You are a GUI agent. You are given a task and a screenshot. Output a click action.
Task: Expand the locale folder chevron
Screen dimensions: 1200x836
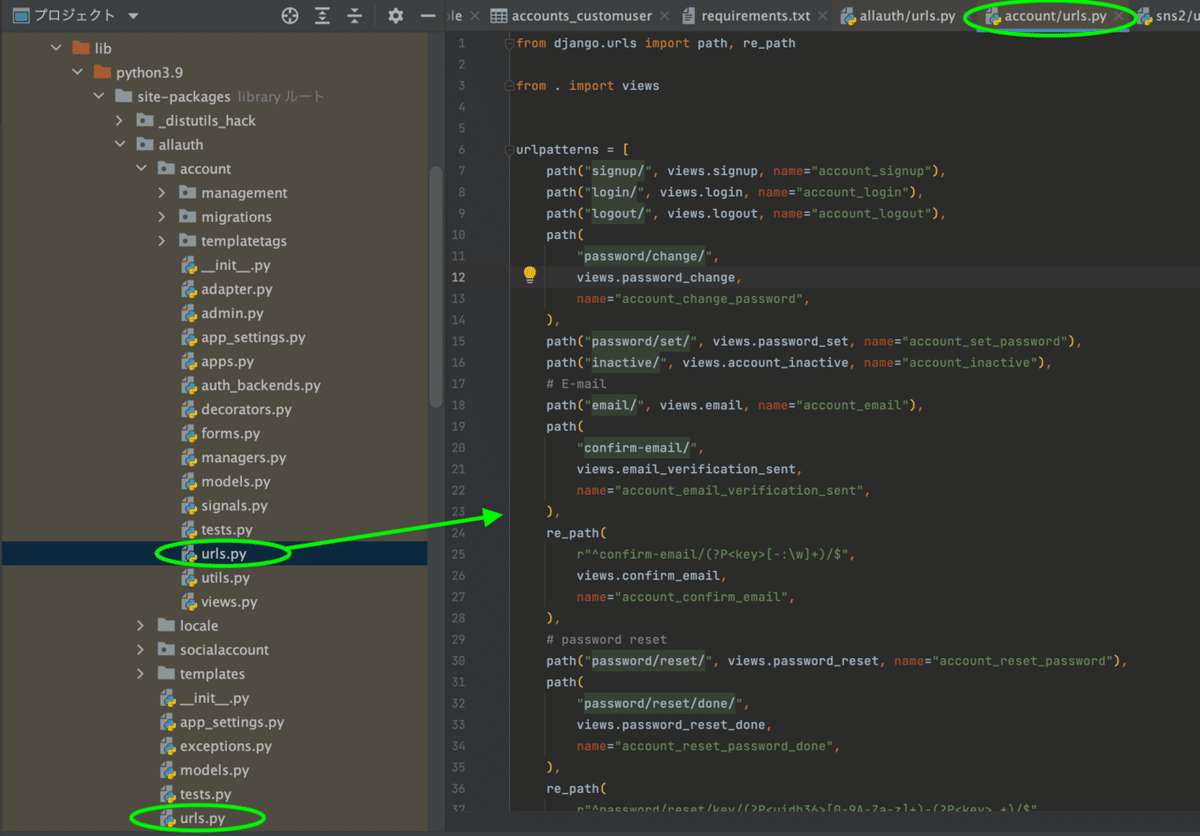point(141,625)
